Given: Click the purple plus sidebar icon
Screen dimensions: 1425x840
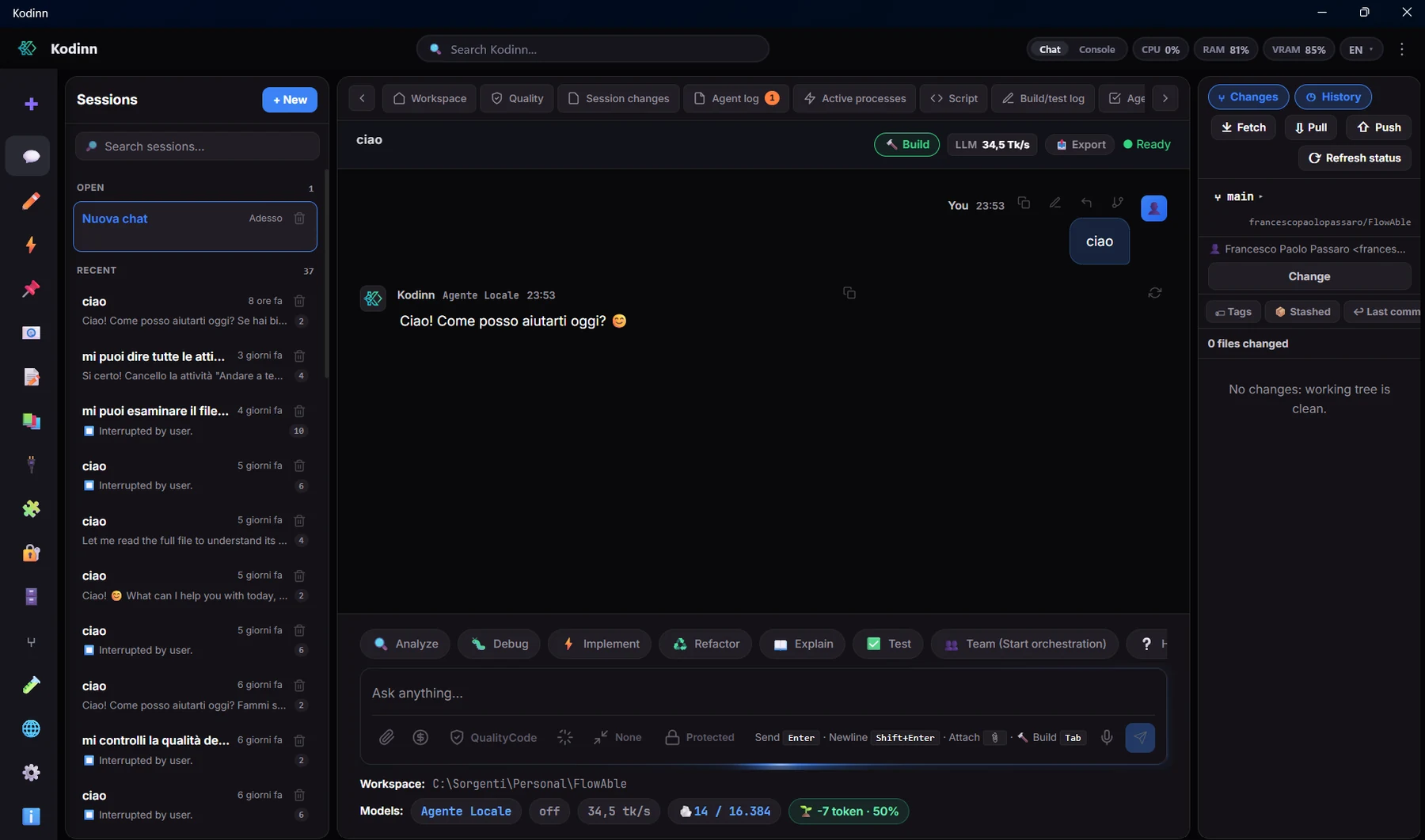Looking at the screenshot, I should 31,104.
